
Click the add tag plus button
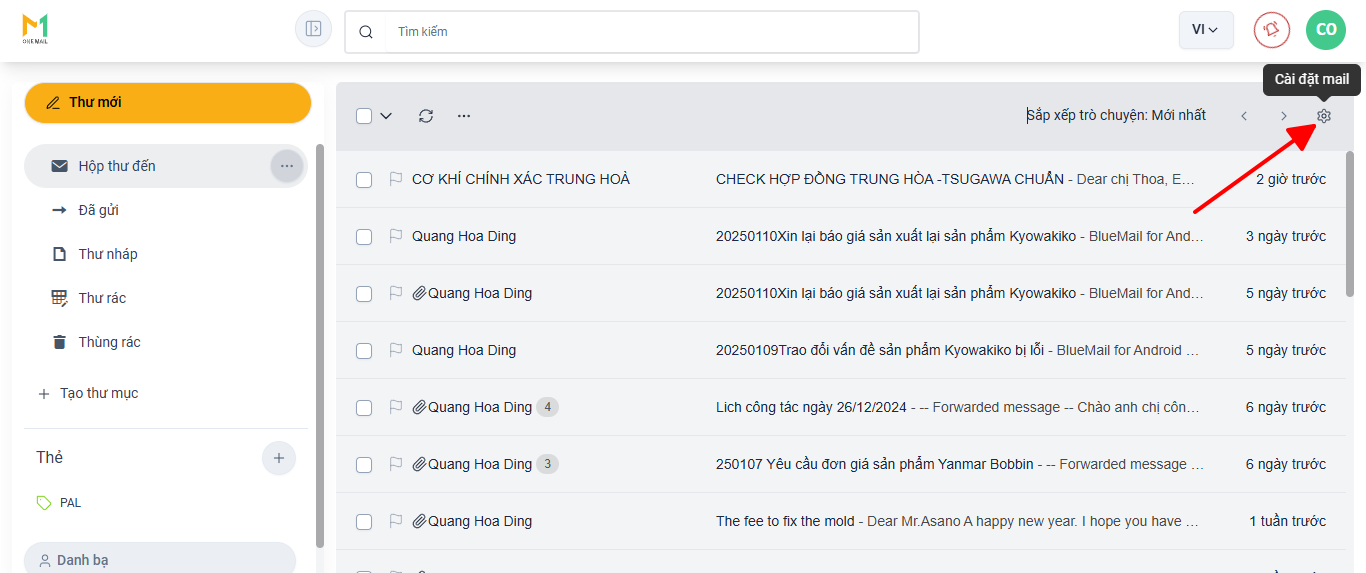279,458
